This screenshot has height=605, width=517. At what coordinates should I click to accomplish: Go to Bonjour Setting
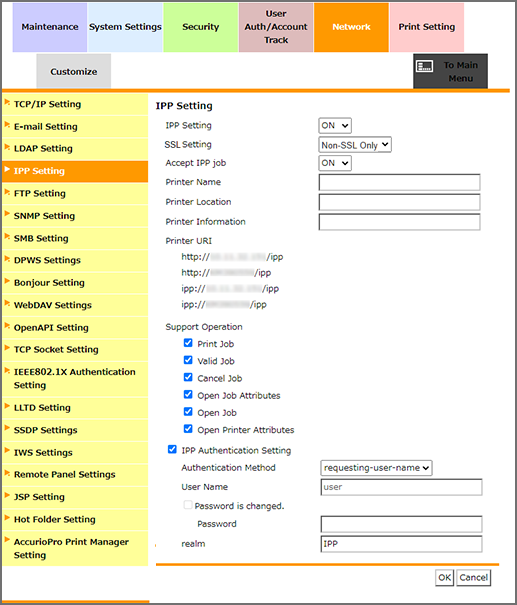point(75,283)
